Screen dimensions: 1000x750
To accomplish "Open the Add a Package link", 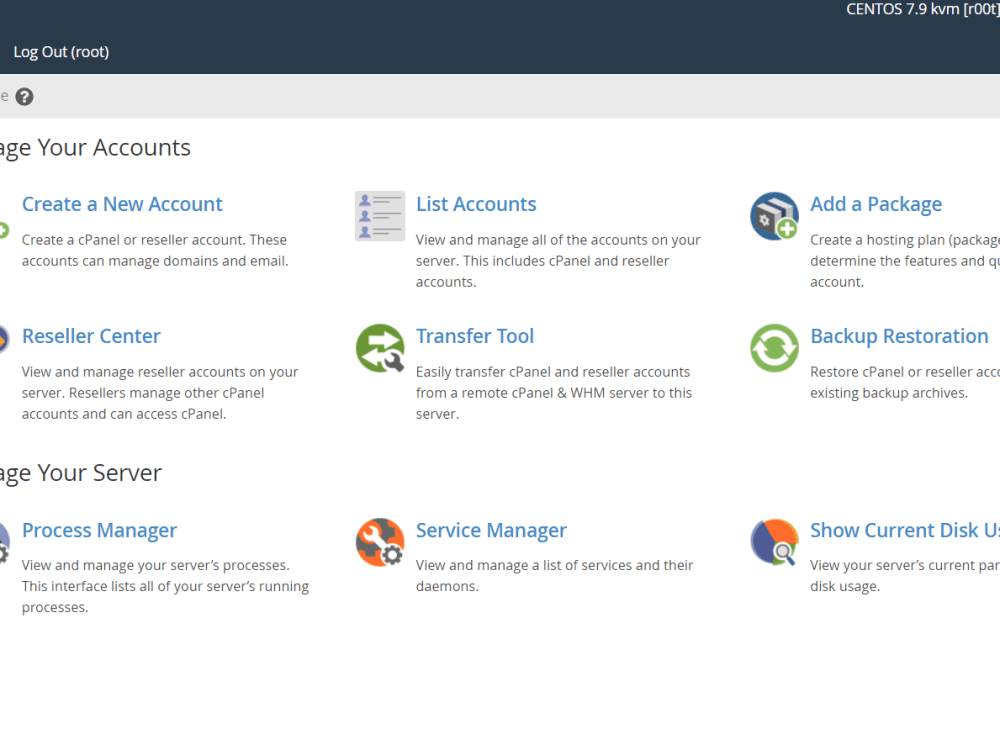I will pyautogui.click(x=876, y=204).
